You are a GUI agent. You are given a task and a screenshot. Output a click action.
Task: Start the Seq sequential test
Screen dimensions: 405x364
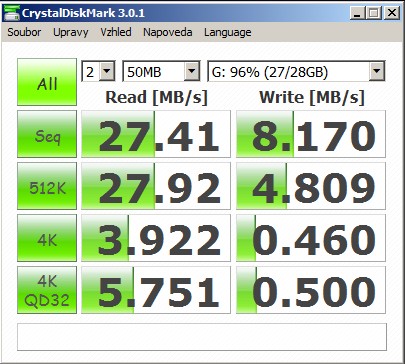tap(47, 134)
